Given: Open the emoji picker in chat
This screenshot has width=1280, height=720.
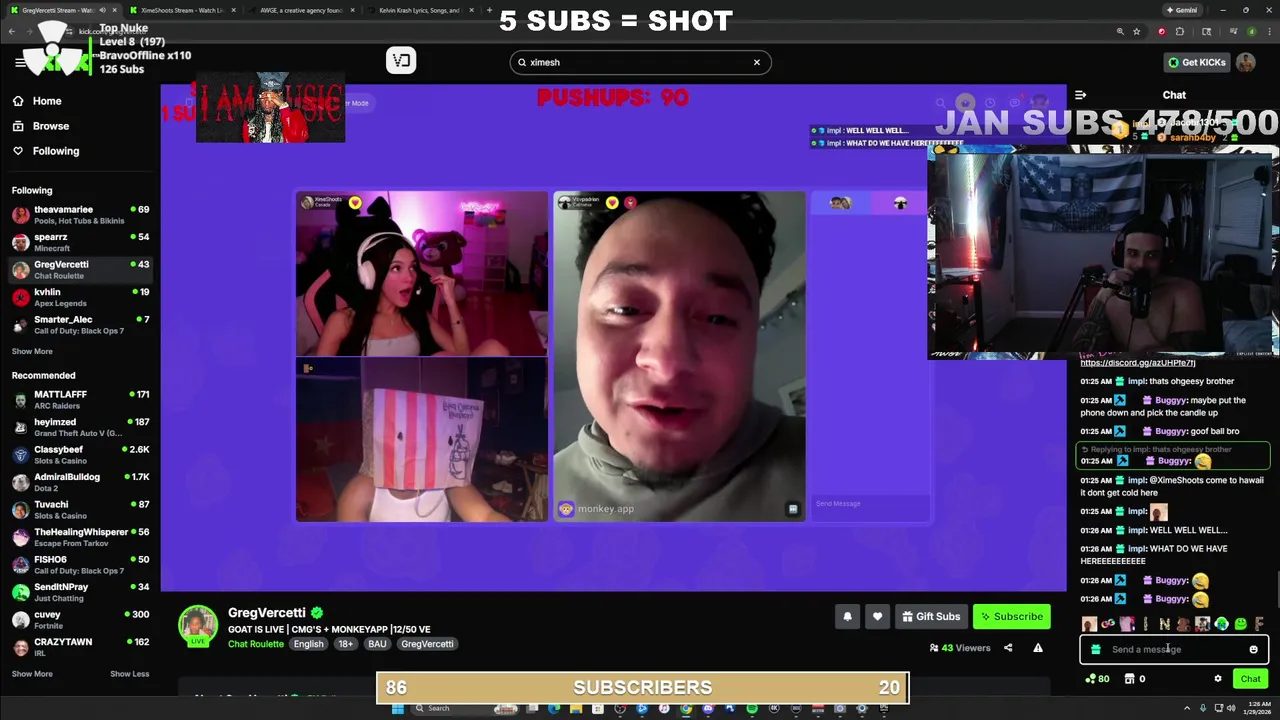Looking at the screenshot, I should (1253, 649).
